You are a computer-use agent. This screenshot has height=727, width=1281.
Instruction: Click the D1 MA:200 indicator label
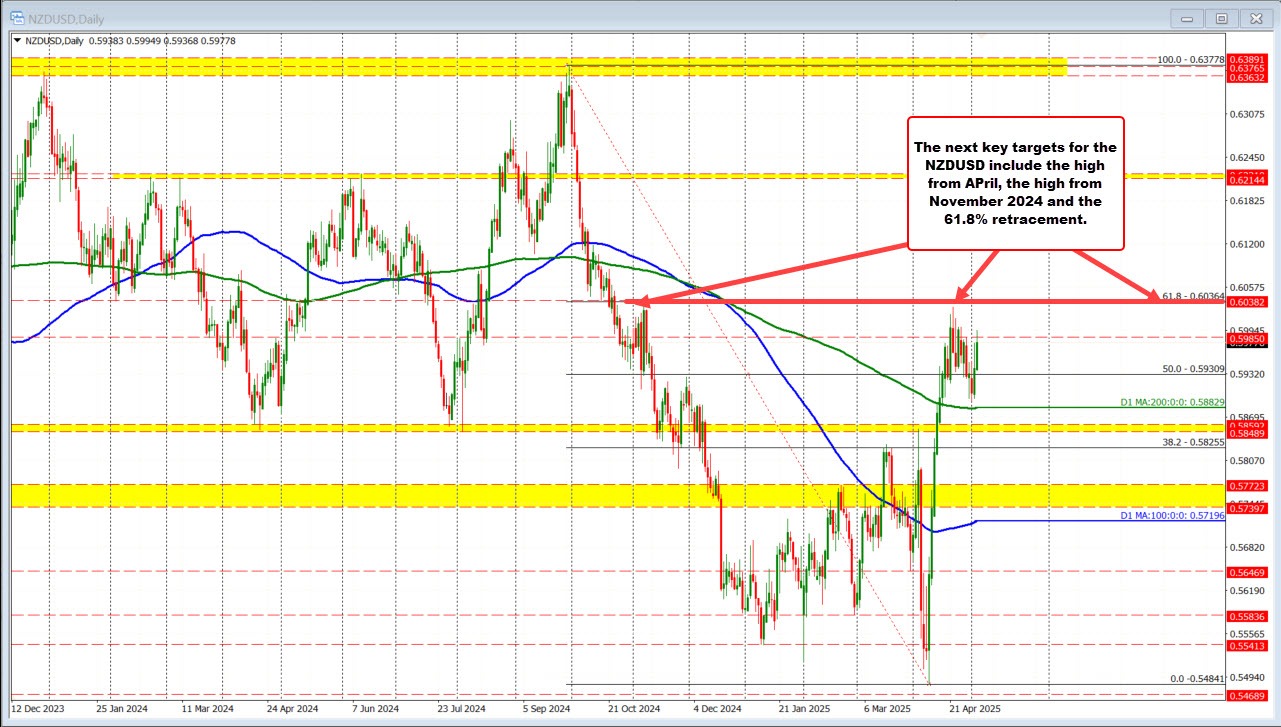point(1172,402)
